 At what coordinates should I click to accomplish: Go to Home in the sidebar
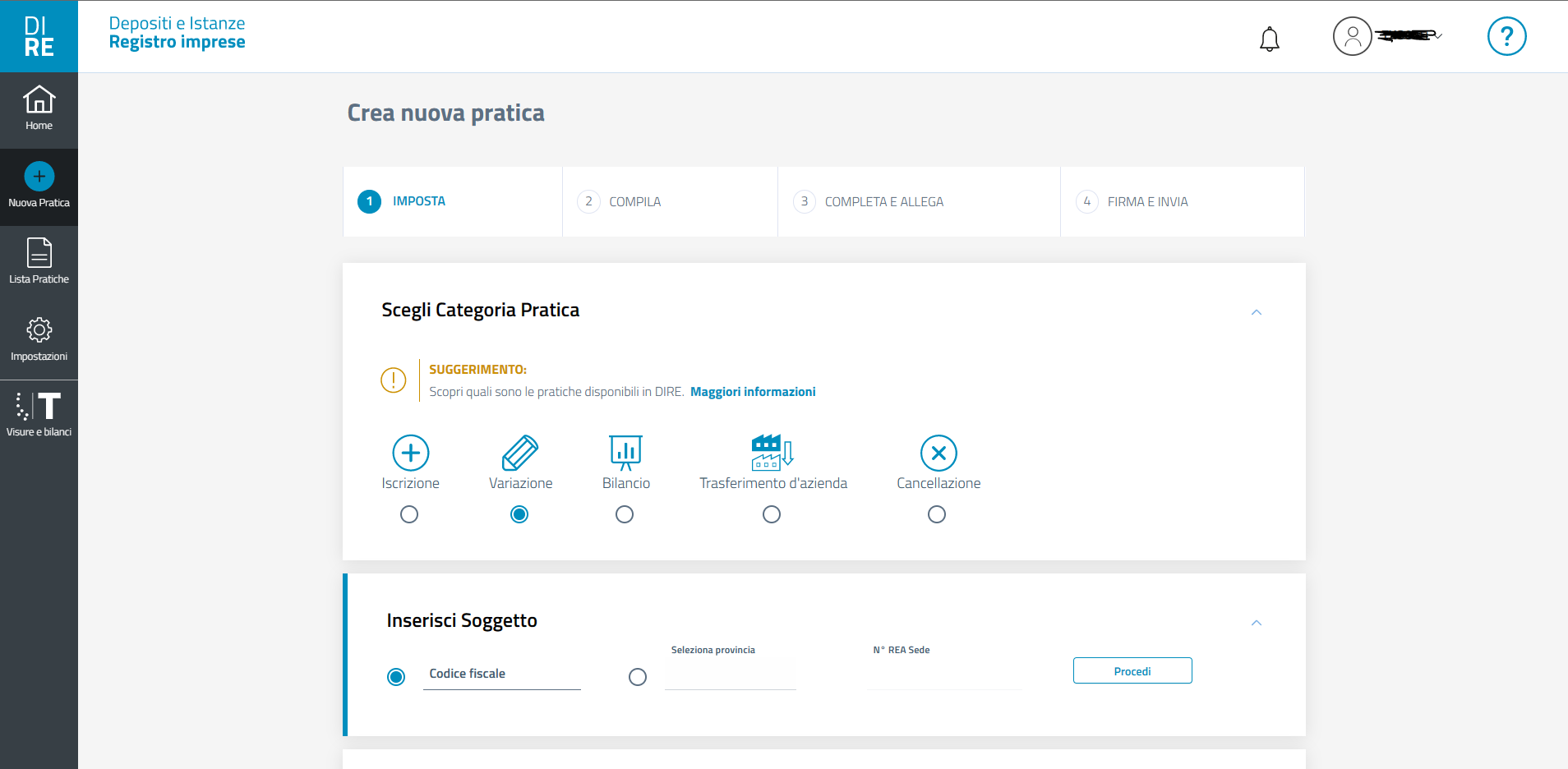tap(39, 108)
